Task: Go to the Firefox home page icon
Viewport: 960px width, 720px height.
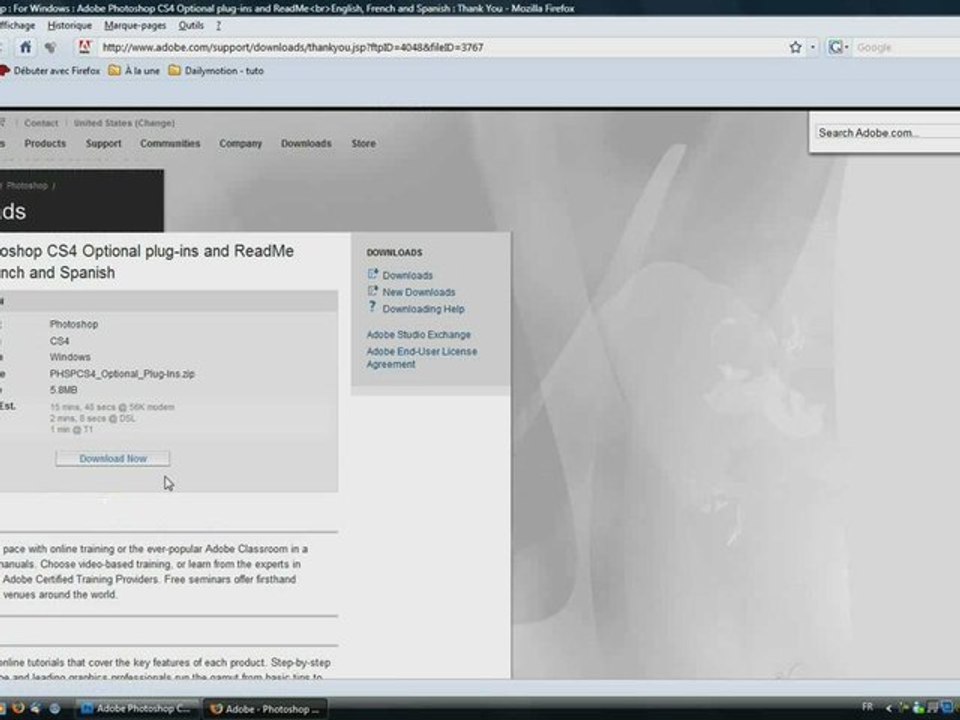Action: (25, 47)
